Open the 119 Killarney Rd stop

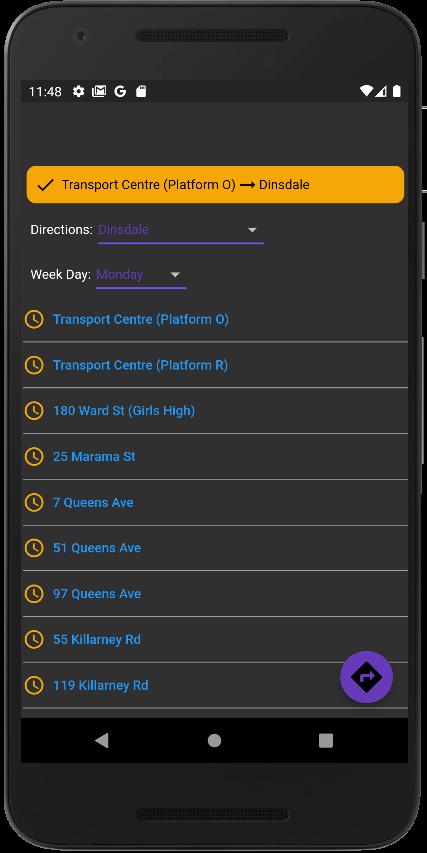pos(215,685)
